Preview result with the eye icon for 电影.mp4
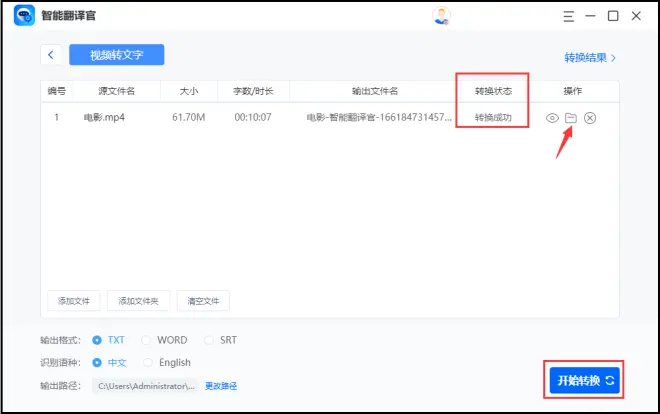 552,118
